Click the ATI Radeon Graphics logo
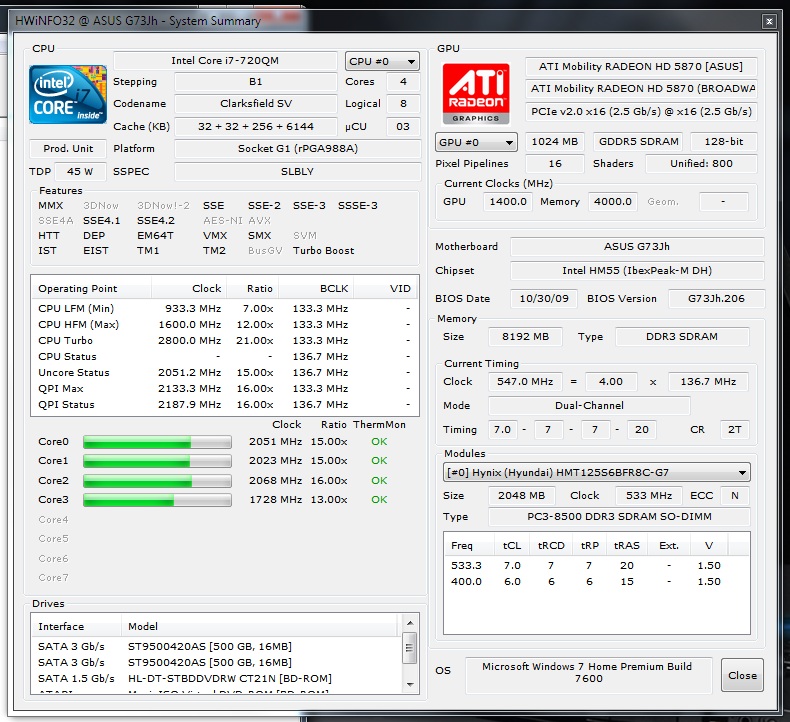Screen dimensions: 790x722 (x=475, y=93)
